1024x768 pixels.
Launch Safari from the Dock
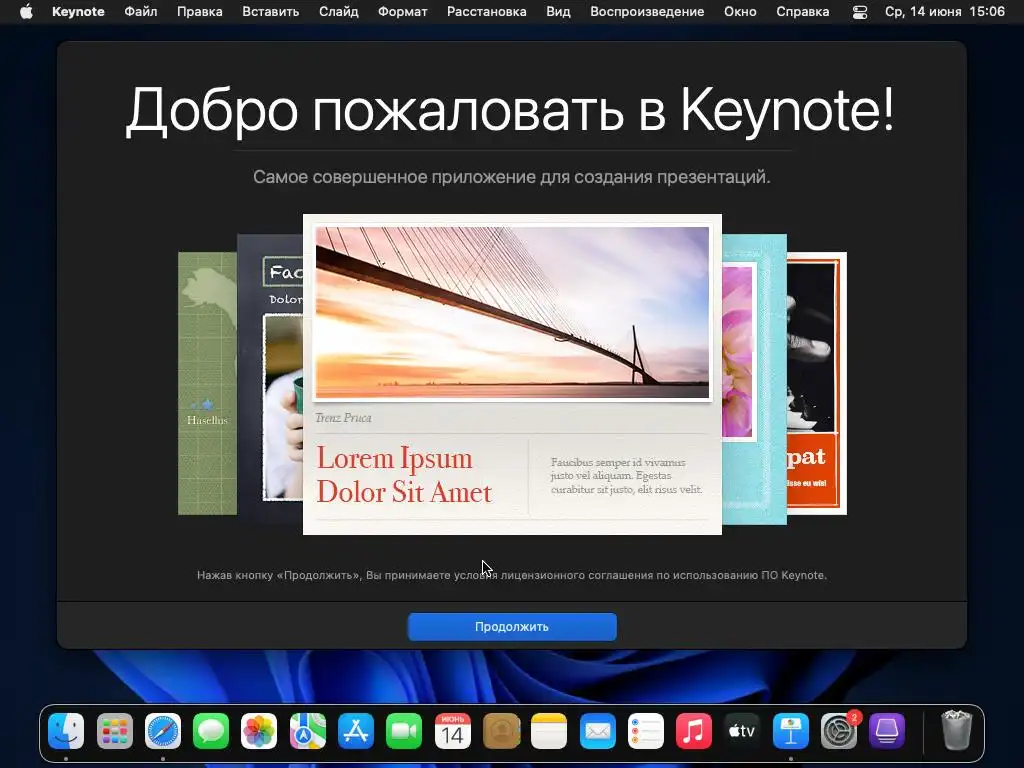(x=163, y=731)
